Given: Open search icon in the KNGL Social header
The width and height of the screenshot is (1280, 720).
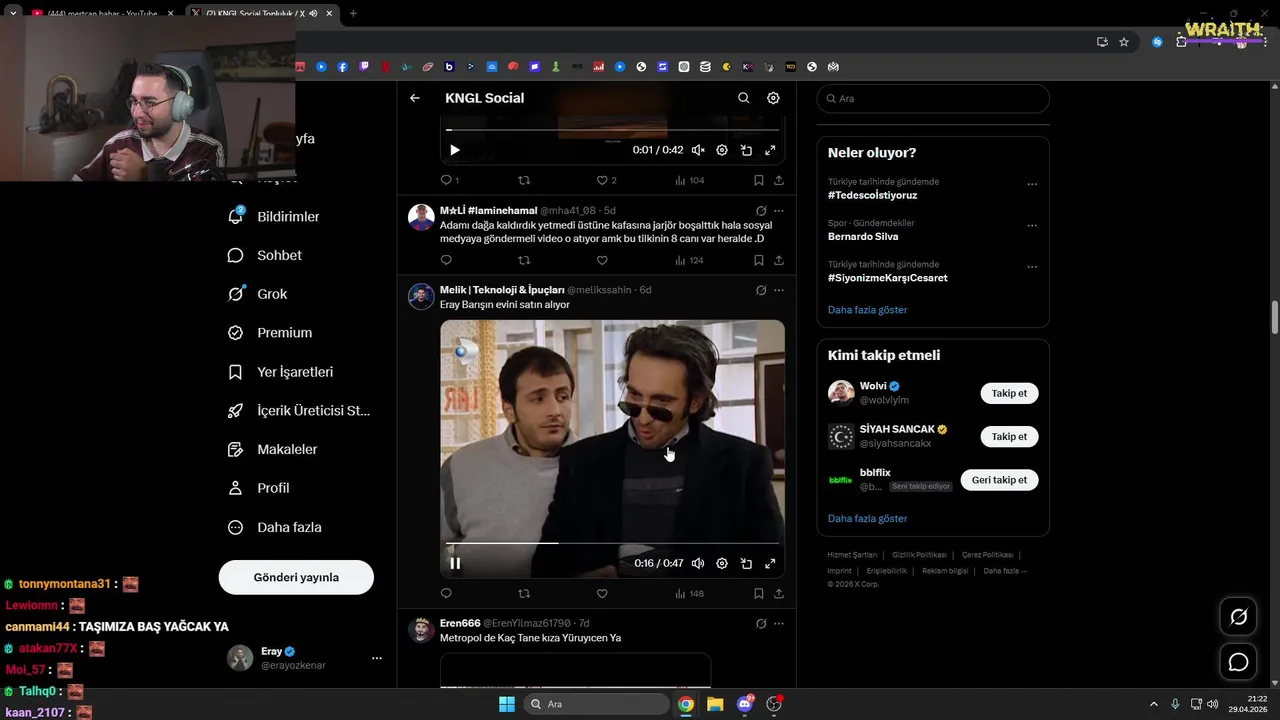Looking at the screenshot, I should click(x=743, y=98).
